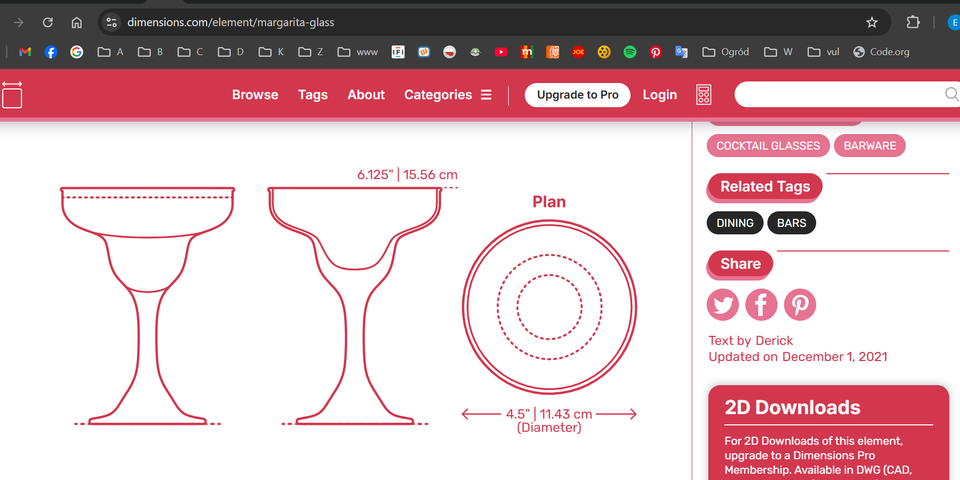Reload the page

pyautogui.click(x=47, y=22)
